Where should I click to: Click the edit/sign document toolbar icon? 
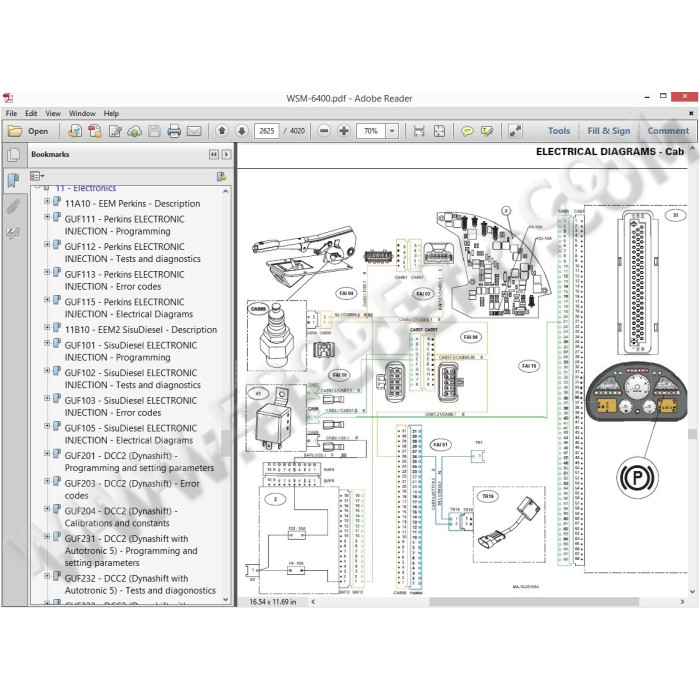pos(115,131)
